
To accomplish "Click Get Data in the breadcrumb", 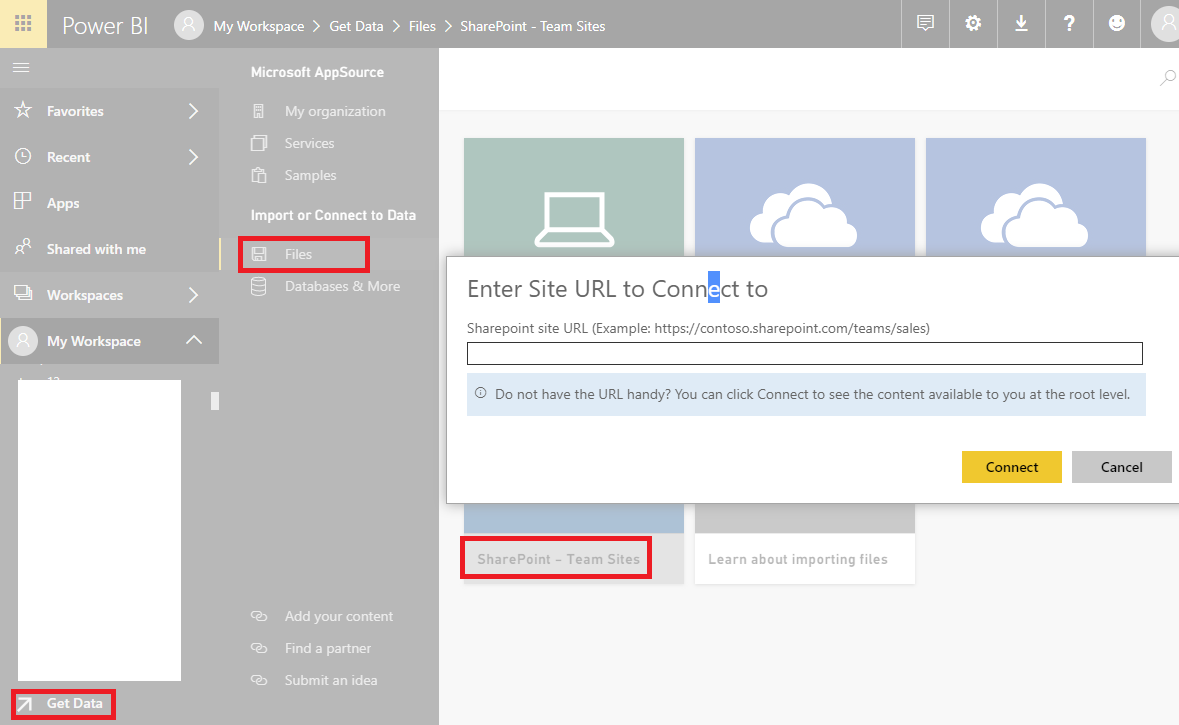I will [356, 26].
